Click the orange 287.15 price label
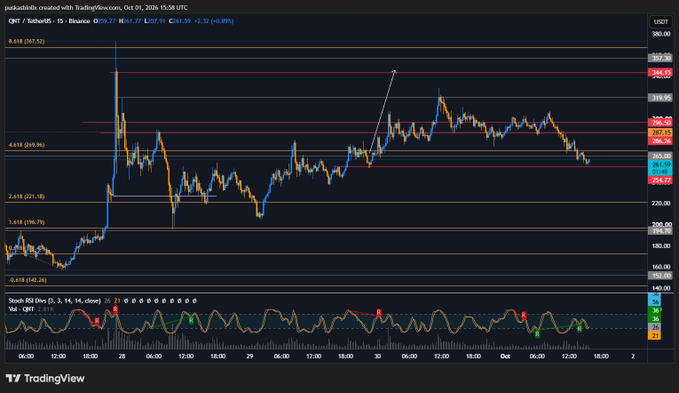 pyautogui.click(x=660, y=132)
